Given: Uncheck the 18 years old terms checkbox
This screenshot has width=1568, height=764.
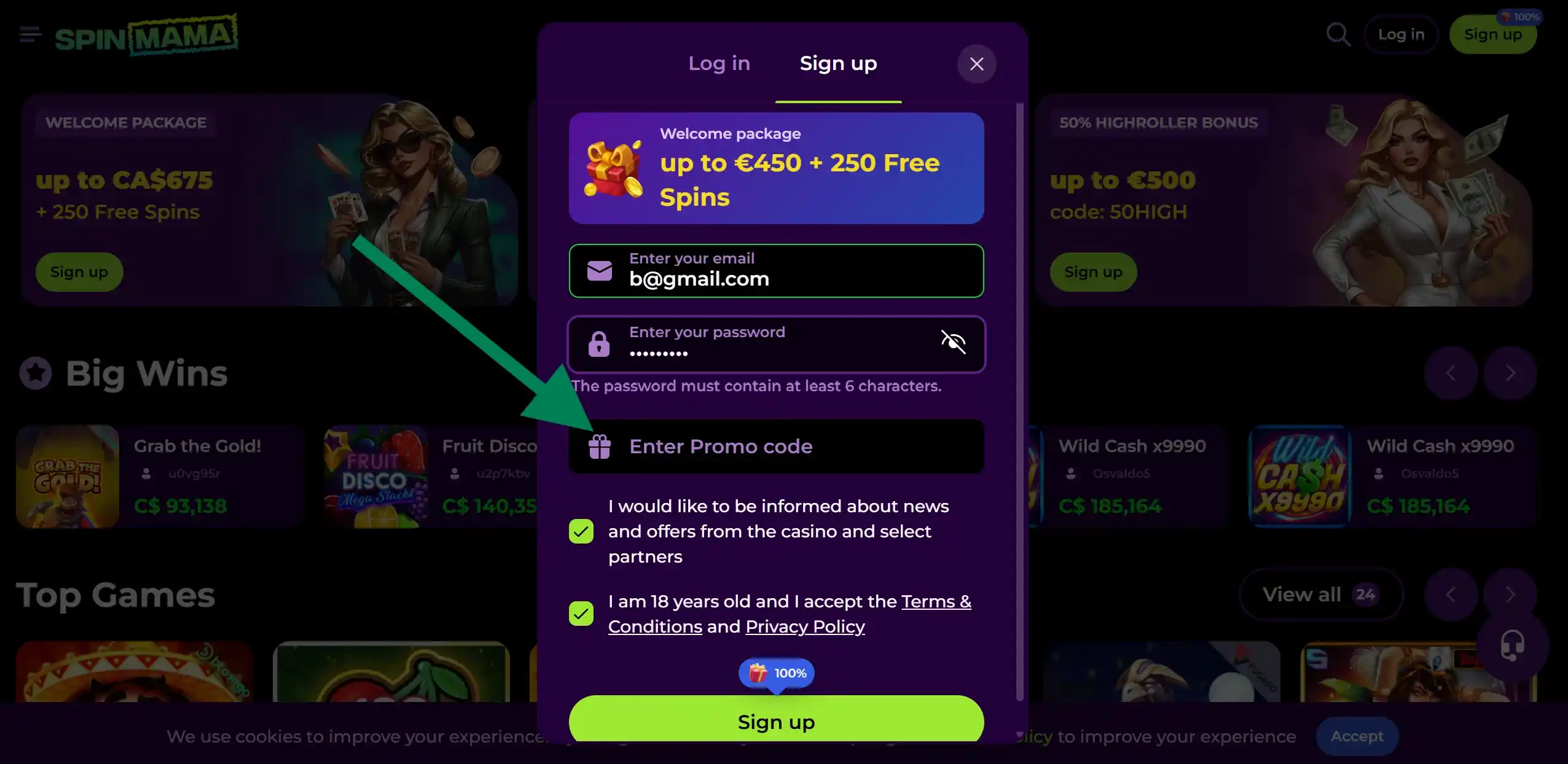Looking at the screenshot, I should tap(581, 614).
